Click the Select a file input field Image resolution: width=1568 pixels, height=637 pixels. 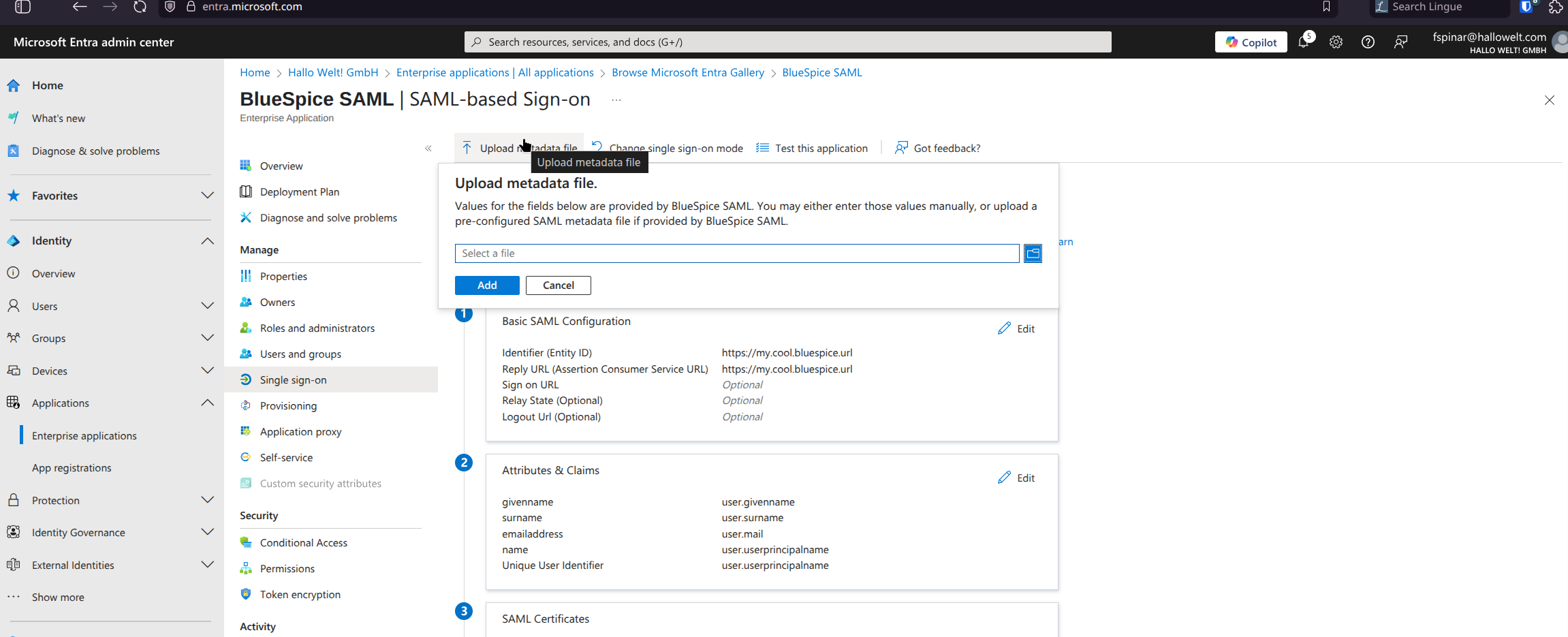pos(737,253)
